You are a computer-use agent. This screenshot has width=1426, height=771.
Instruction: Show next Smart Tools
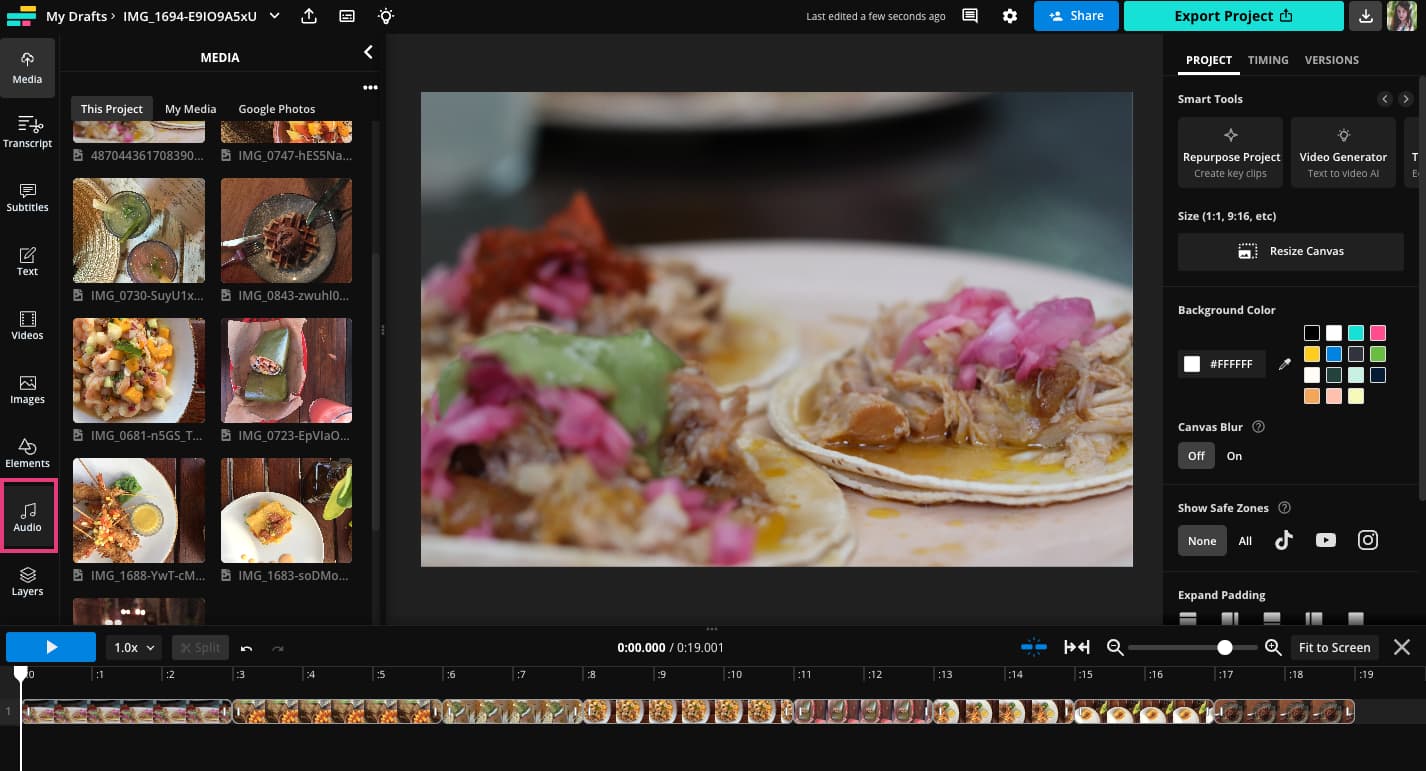[x=1406, y=99]
